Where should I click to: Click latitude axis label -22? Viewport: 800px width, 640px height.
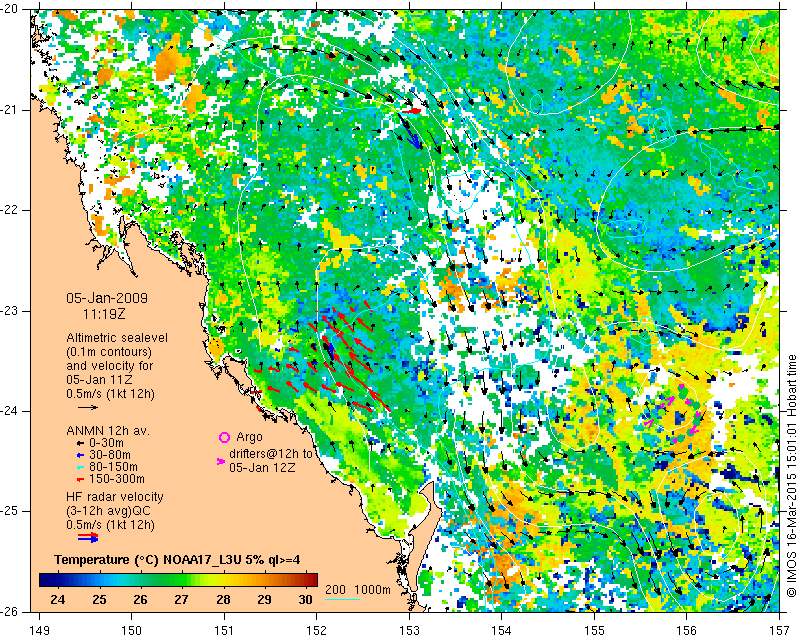pos(11,210)
